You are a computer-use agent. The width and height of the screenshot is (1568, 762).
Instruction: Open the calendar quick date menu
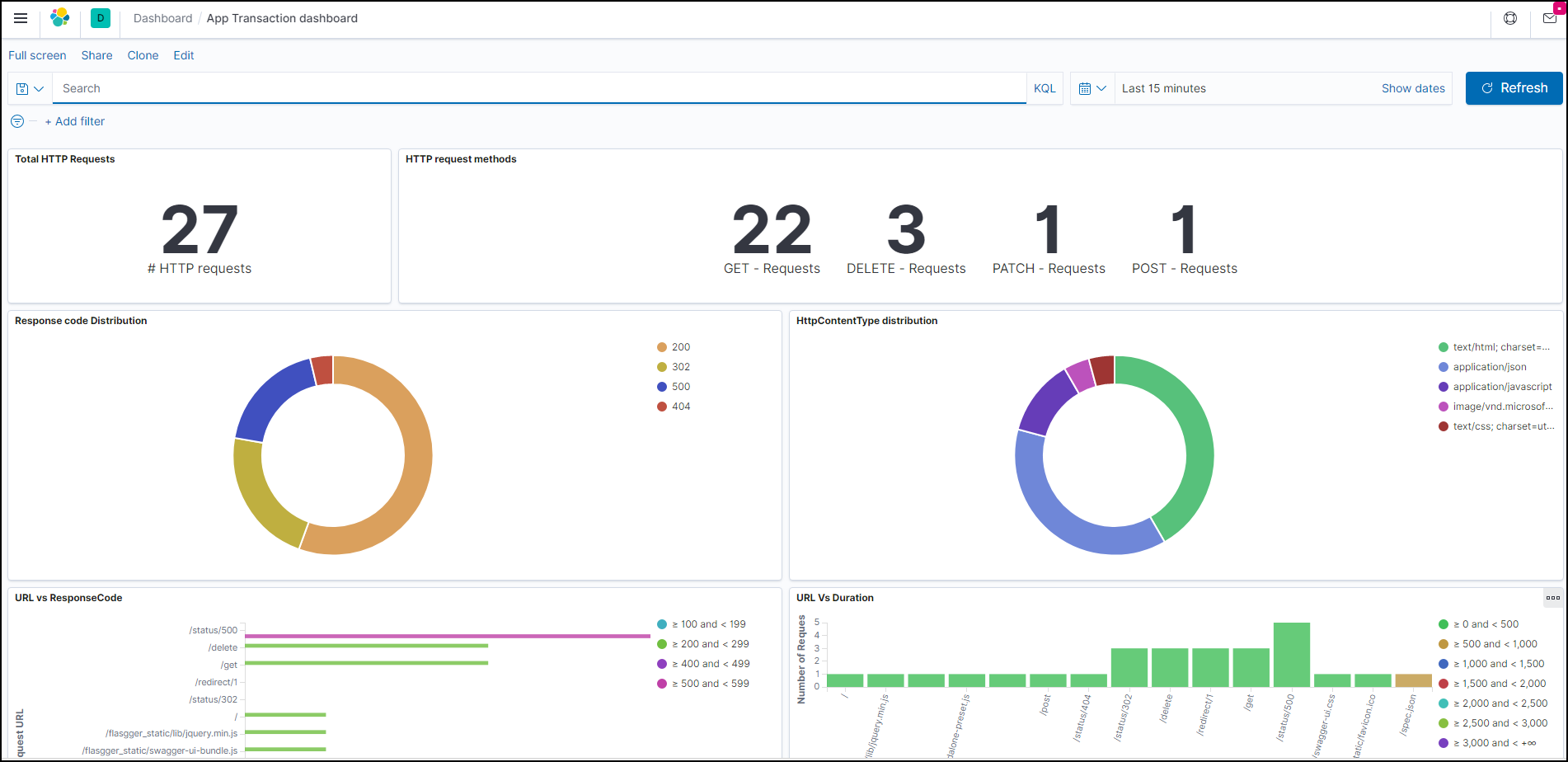tap(1092, 88)
